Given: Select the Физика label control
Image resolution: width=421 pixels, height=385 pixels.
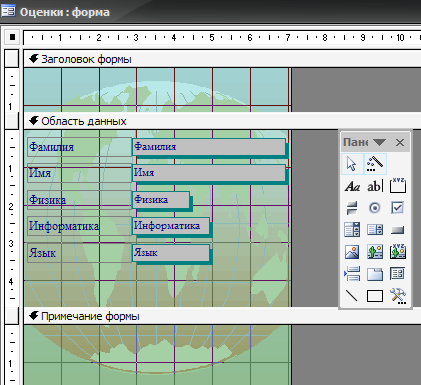Looking at the screenshot, I should coord(79,200).
